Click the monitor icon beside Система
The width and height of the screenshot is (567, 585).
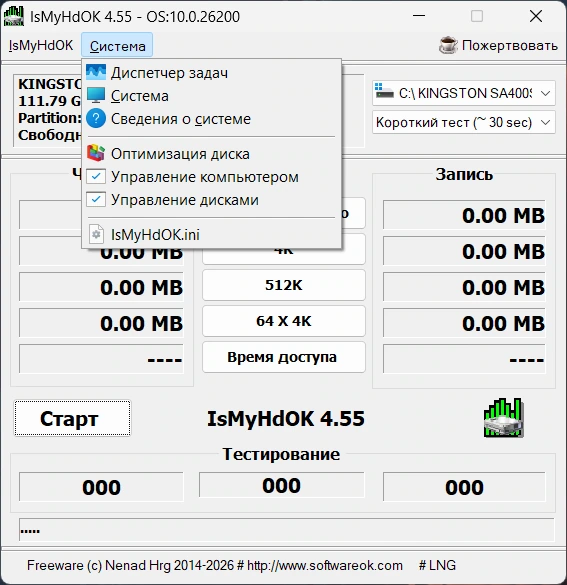point(96,95)
